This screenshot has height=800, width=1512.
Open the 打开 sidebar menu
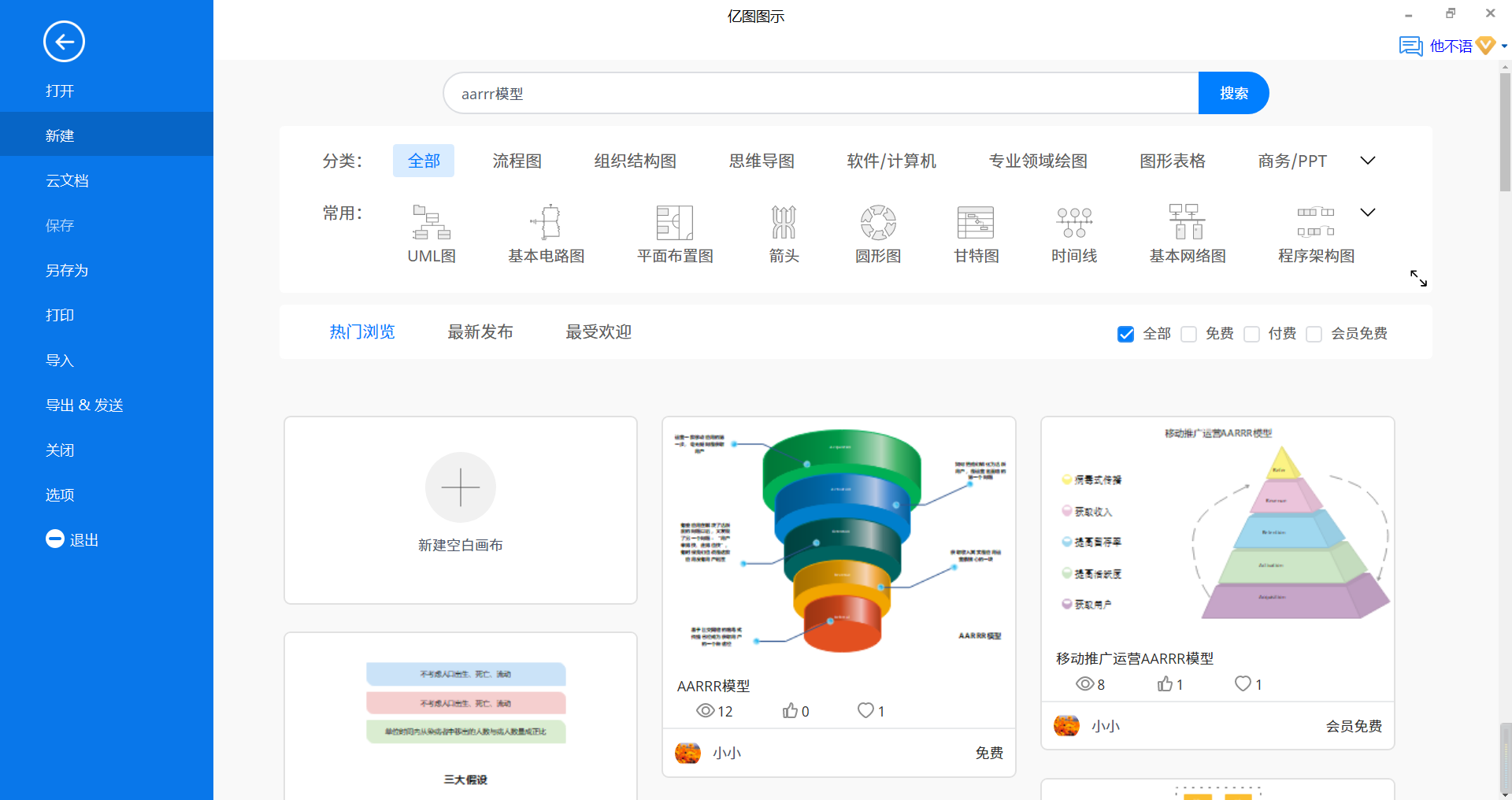click(106, 91)
